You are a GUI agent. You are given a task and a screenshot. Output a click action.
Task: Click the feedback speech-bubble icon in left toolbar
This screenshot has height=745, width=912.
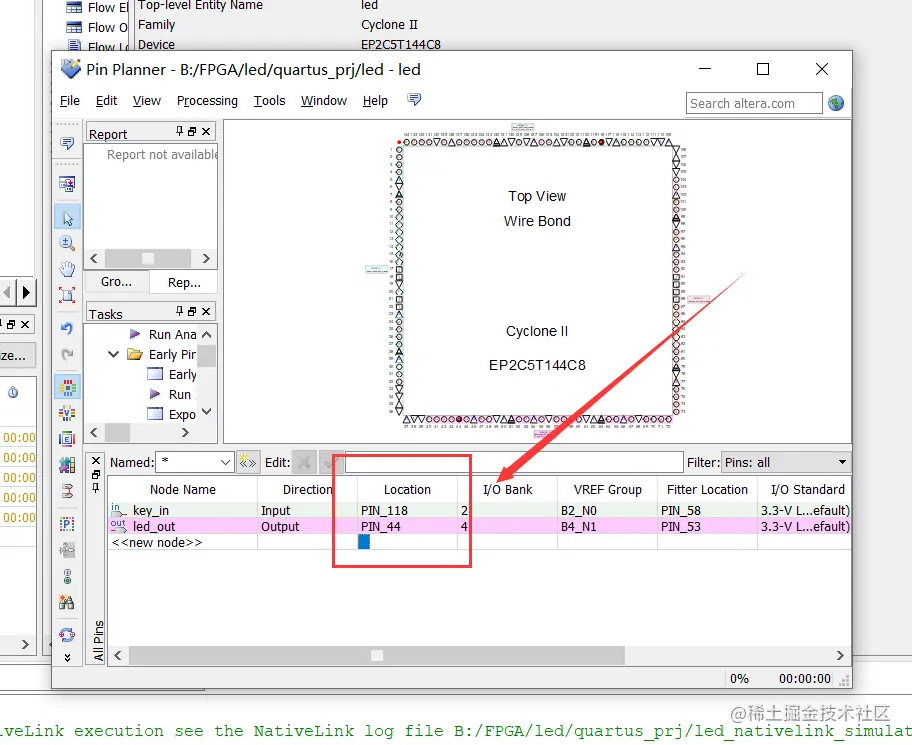[x=67, y=142]
